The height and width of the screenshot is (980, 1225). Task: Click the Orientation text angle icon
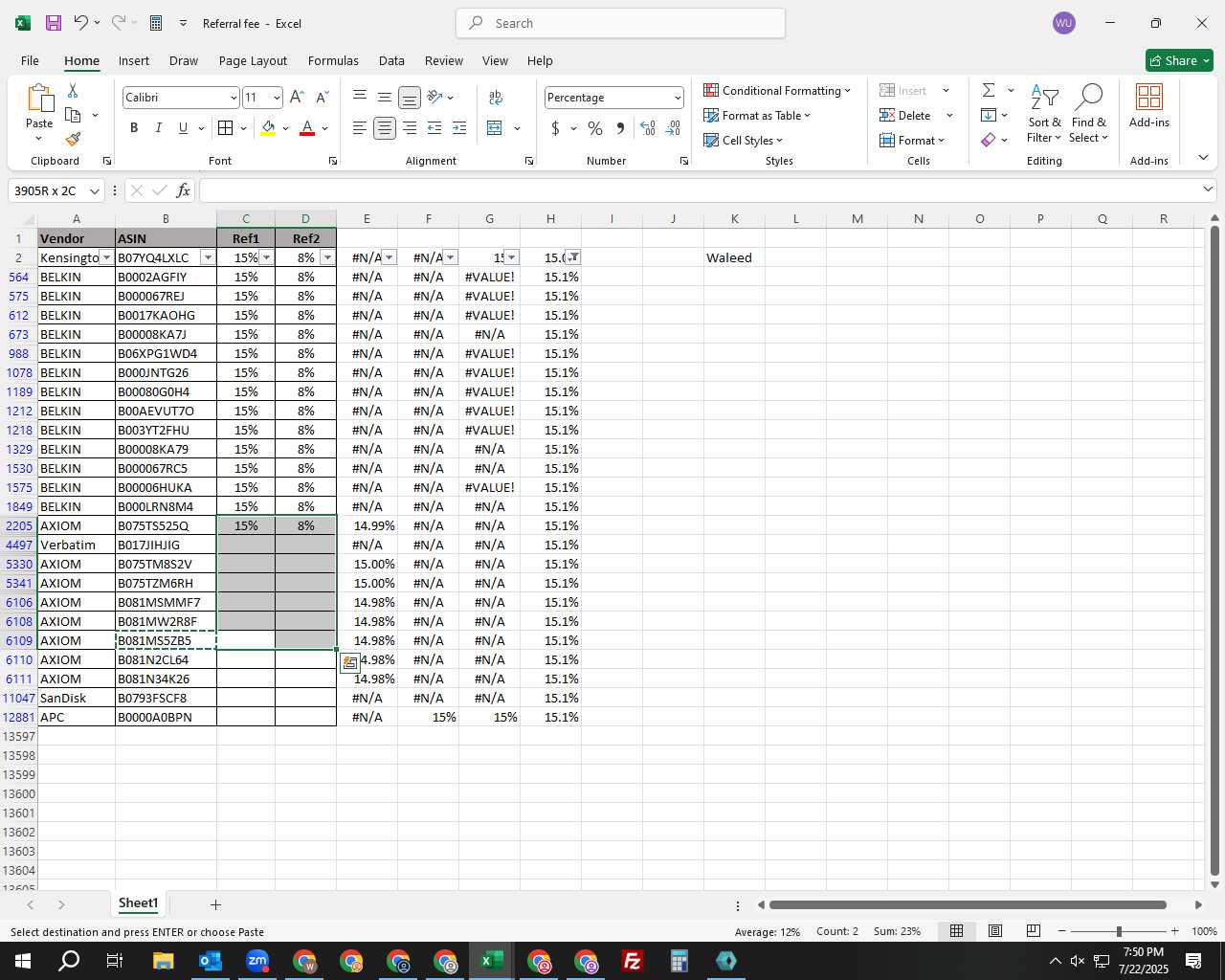[435, 98]
